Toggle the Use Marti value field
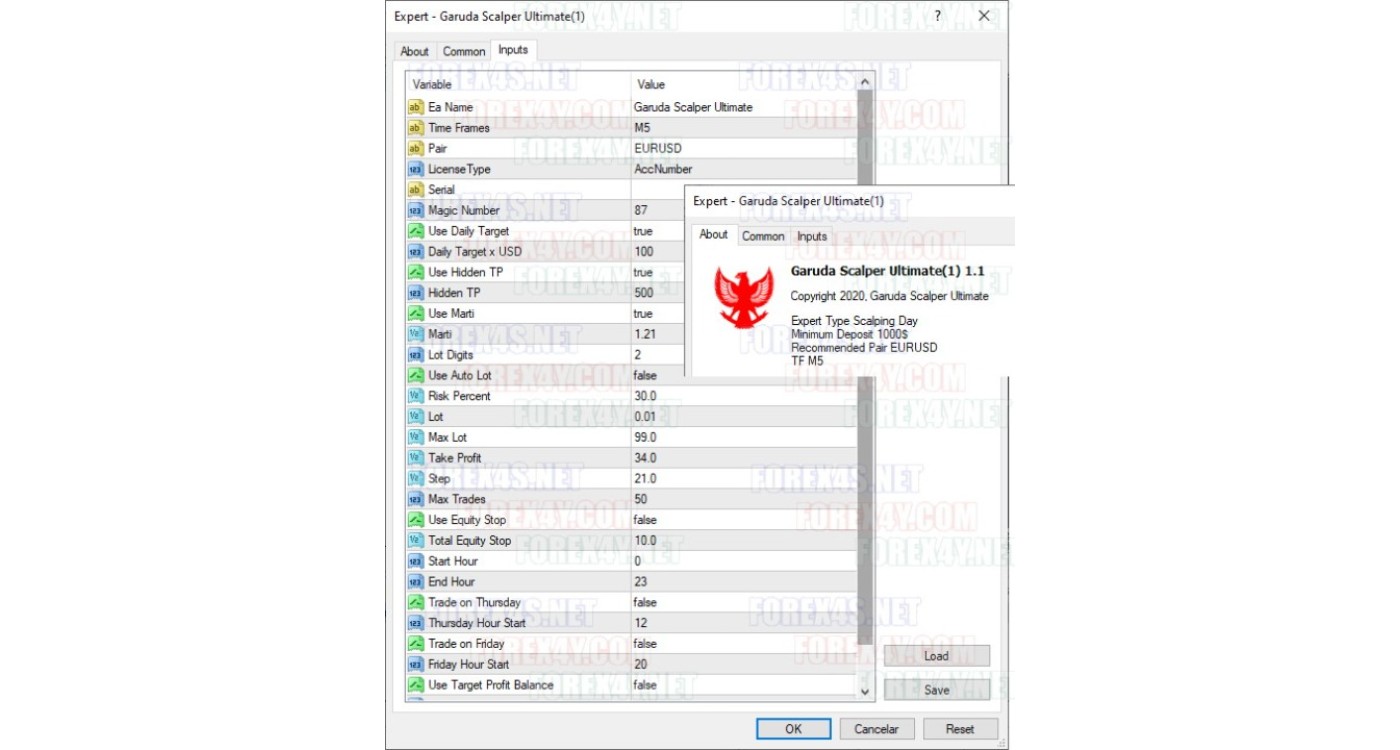The width and height of the screenshot is (1400, 750). click(657, 314)
